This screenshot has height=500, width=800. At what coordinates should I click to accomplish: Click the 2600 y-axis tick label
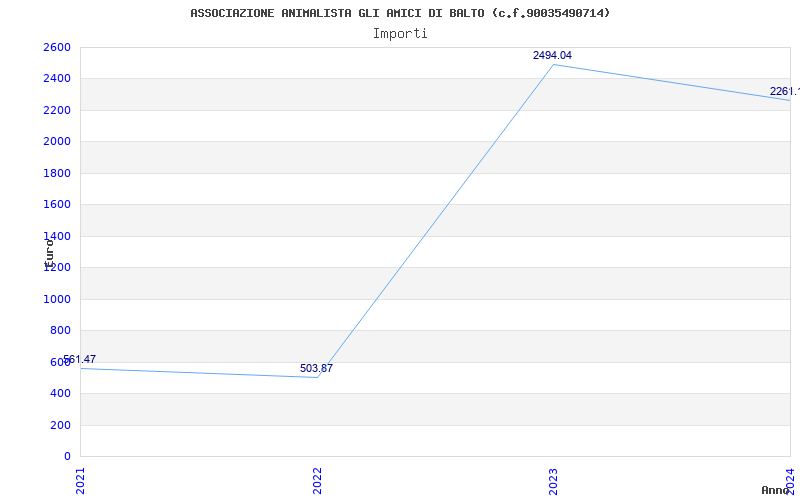pos(57,47)
